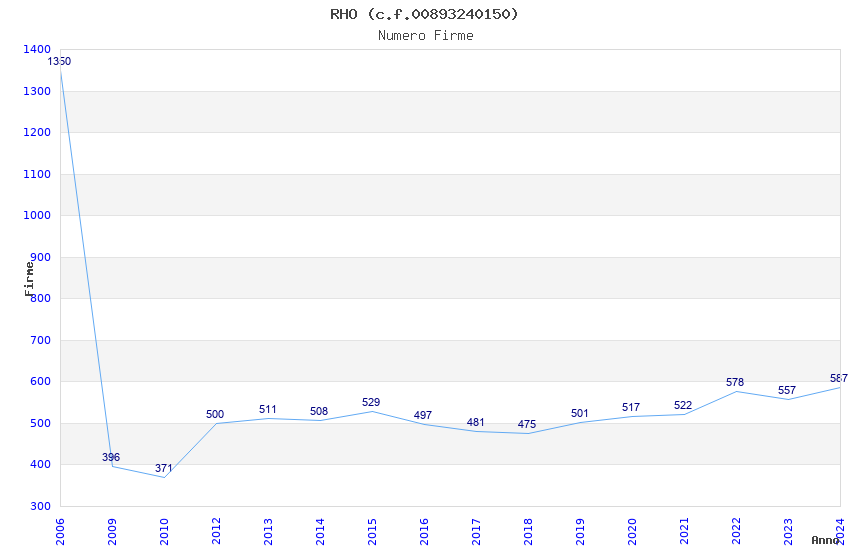Click the 2016 x-axis year label
This screenshot has height=550, width=850.
click(424, 532)
